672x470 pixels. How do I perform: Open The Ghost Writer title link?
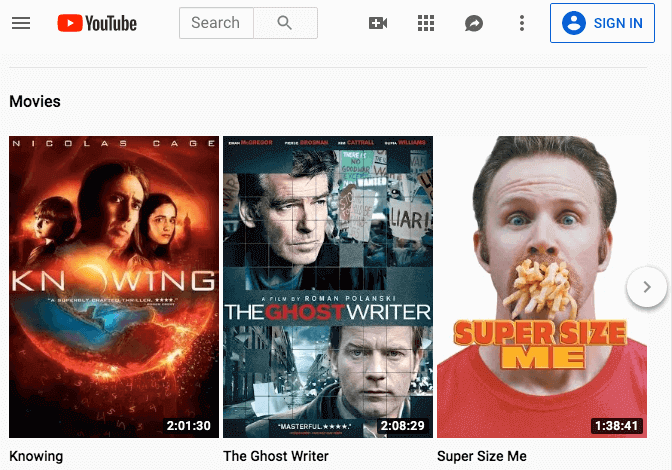point(275,456)
